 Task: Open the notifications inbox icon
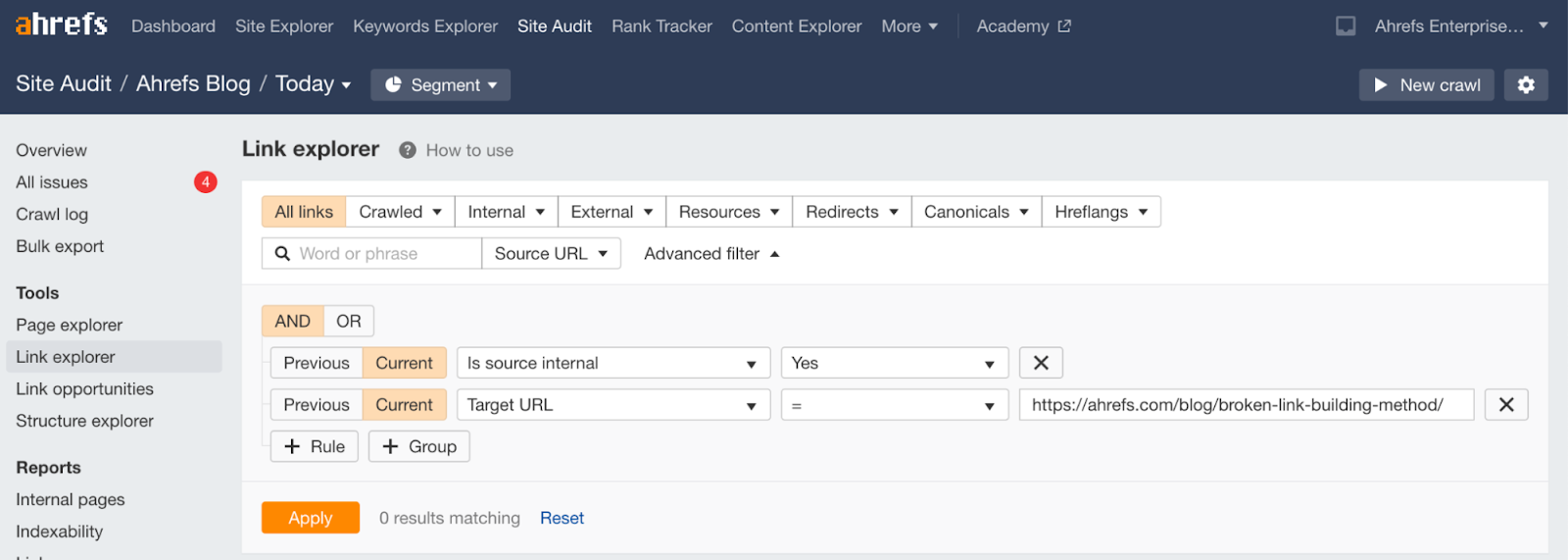1346,26
